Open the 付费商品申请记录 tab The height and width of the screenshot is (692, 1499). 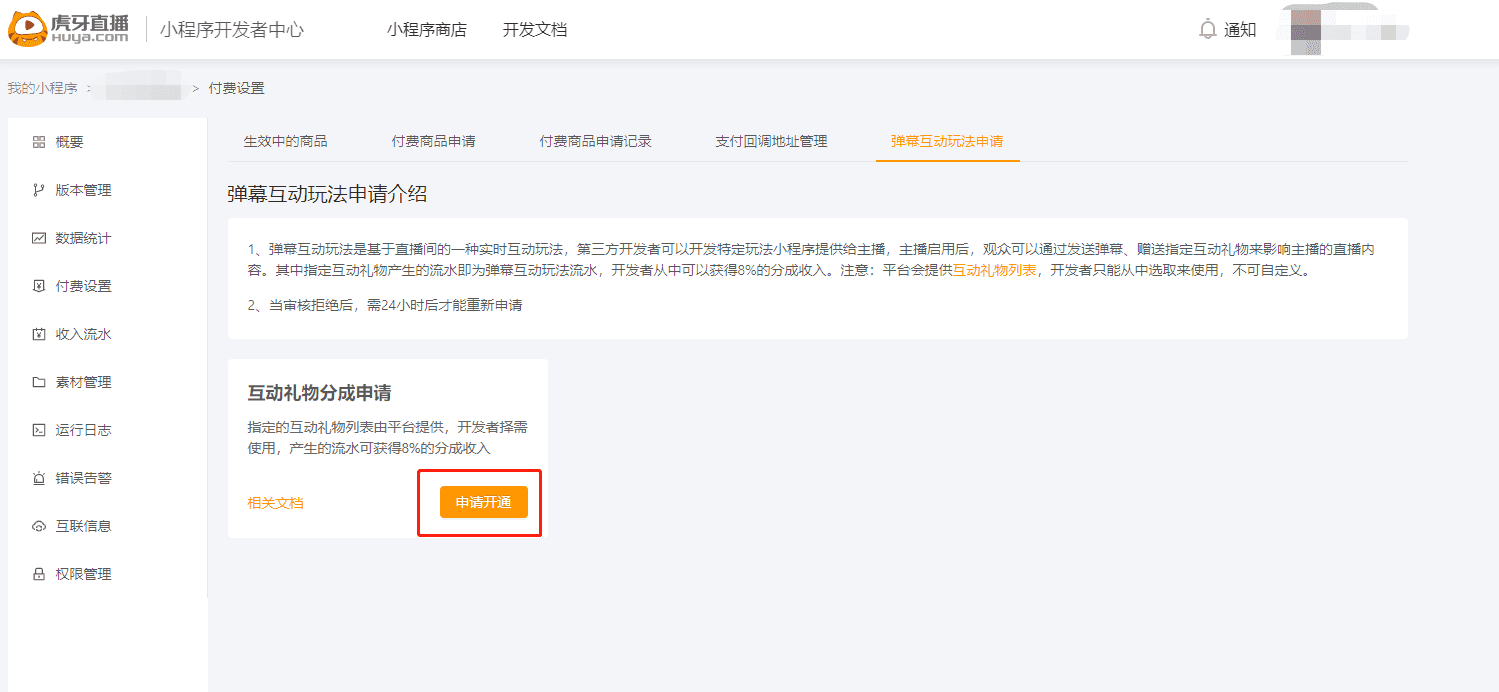[595, 142]
